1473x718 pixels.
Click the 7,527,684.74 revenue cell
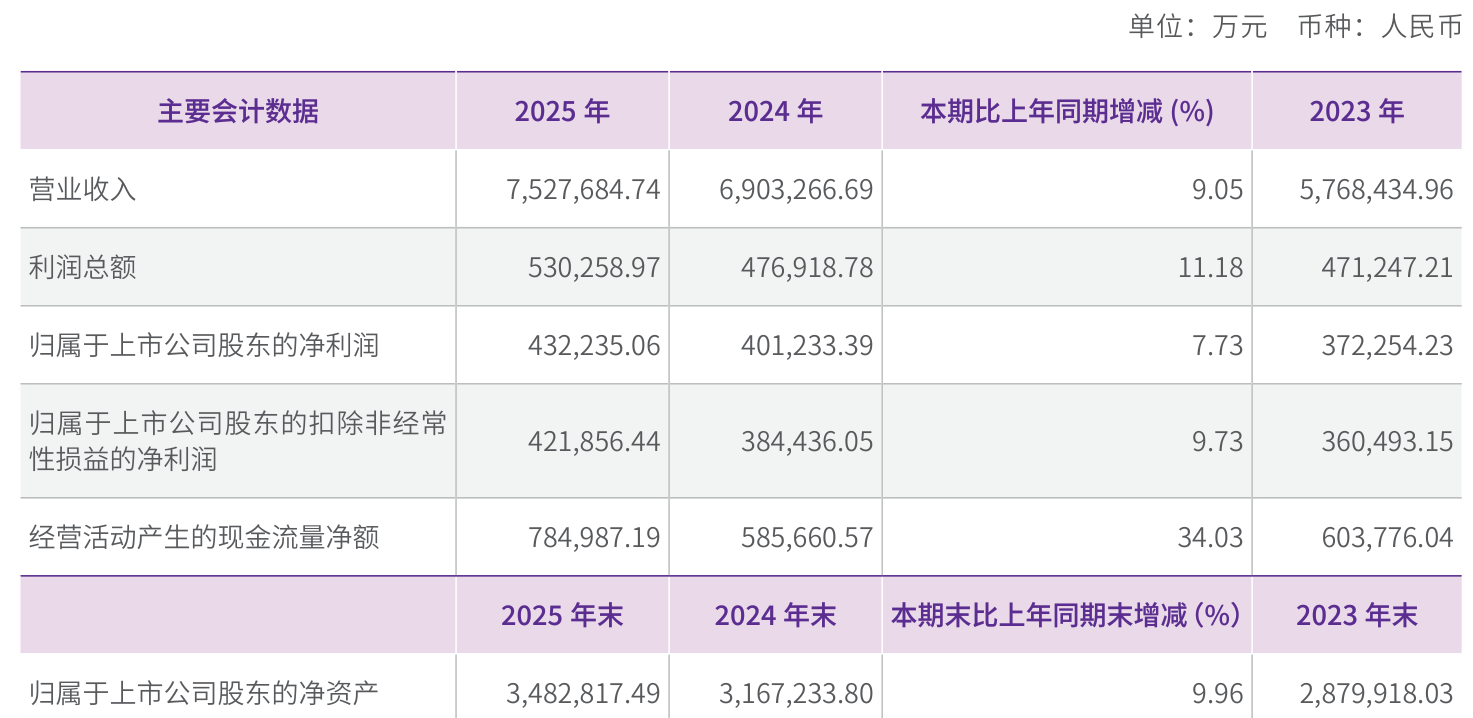pos(584,189)
